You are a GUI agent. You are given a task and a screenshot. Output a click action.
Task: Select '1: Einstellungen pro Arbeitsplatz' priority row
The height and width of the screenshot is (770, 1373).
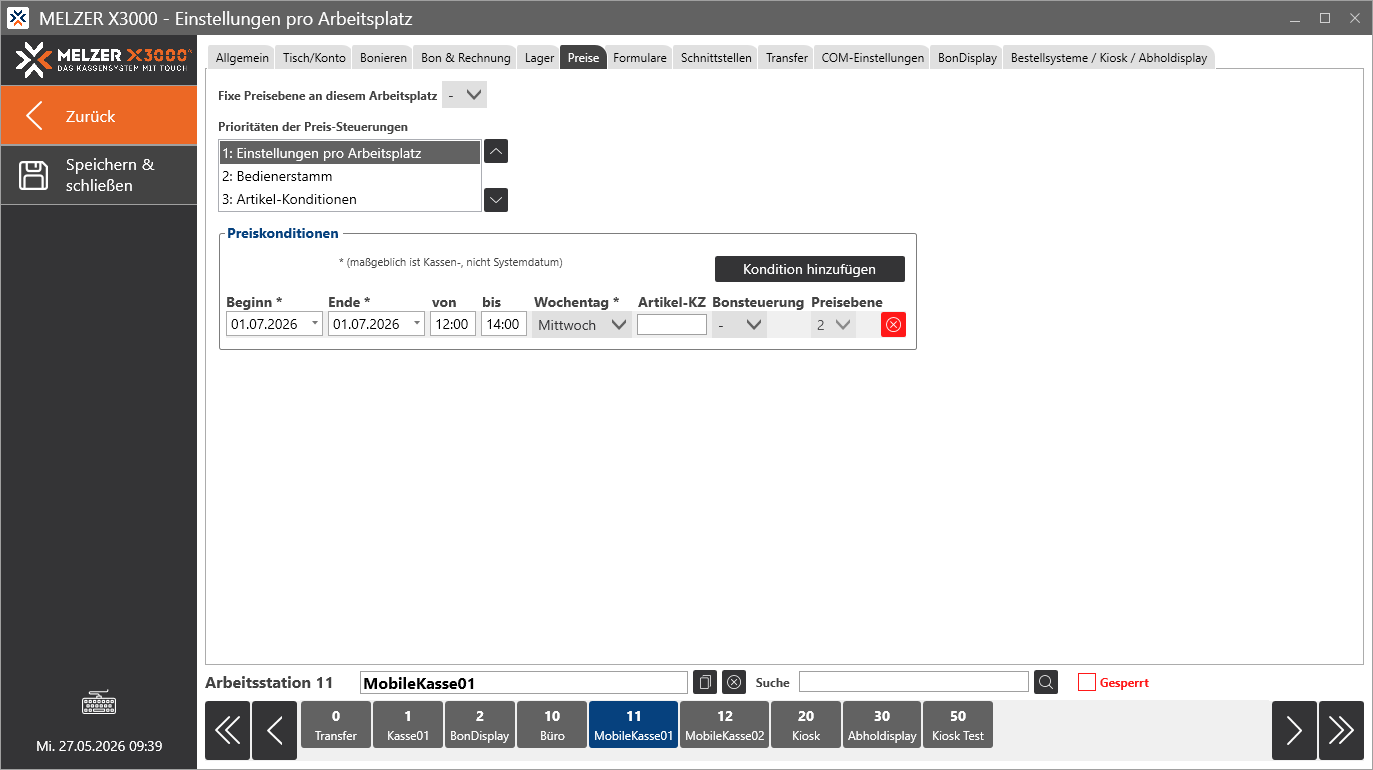pos(350,153)
